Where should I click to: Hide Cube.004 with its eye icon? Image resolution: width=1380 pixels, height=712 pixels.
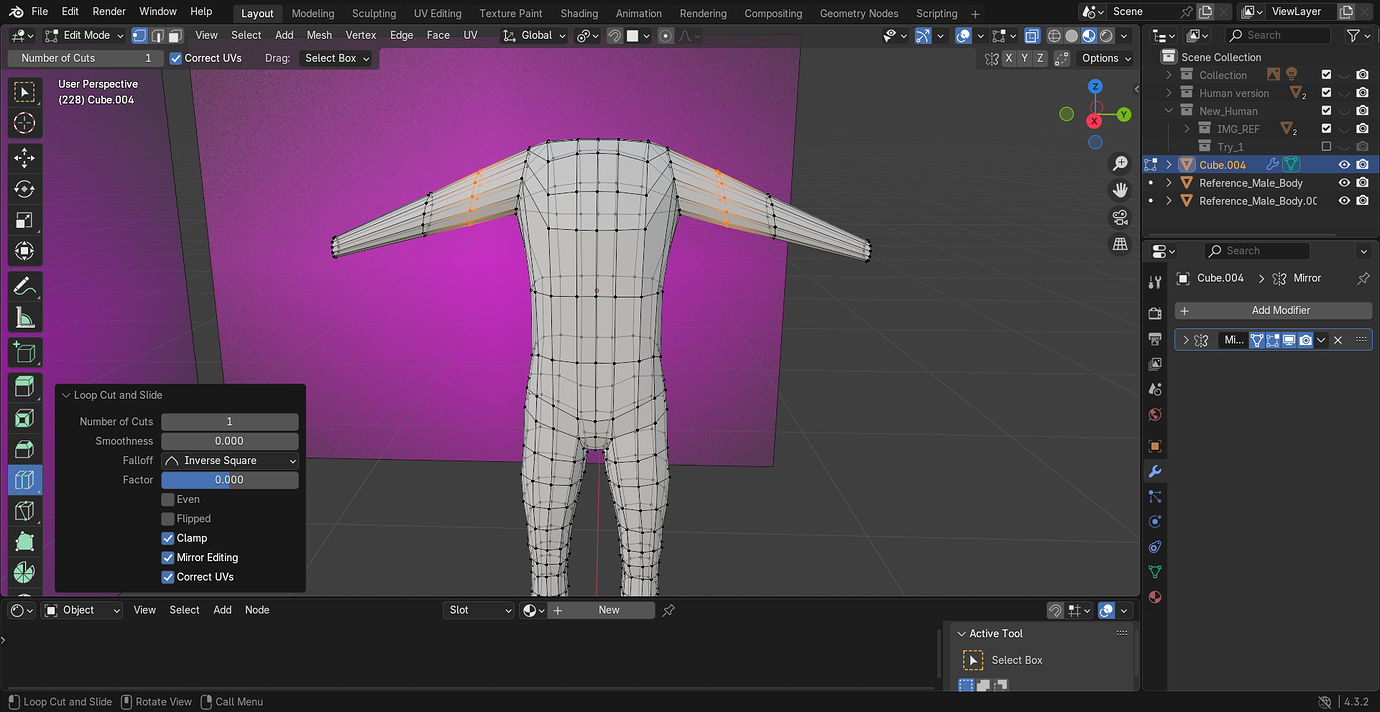point(1344,165)
